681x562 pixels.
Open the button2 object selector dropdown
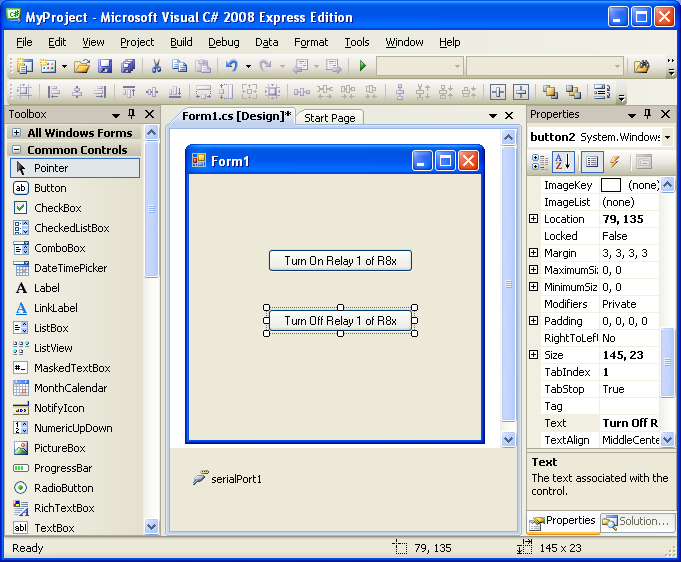(x=667, y=137)
